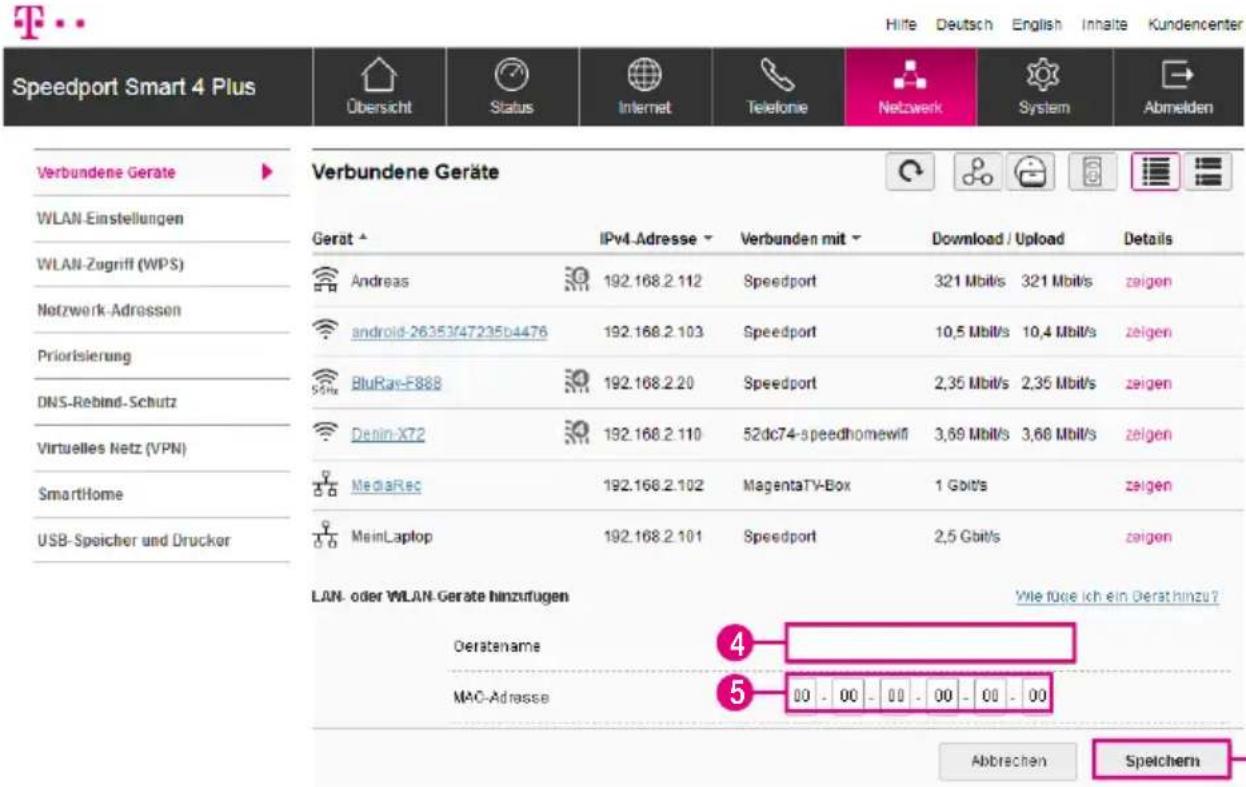Open WLAN-Einstellungen in sidebar
Screen dimensions: 1246x787
(162, 218)
